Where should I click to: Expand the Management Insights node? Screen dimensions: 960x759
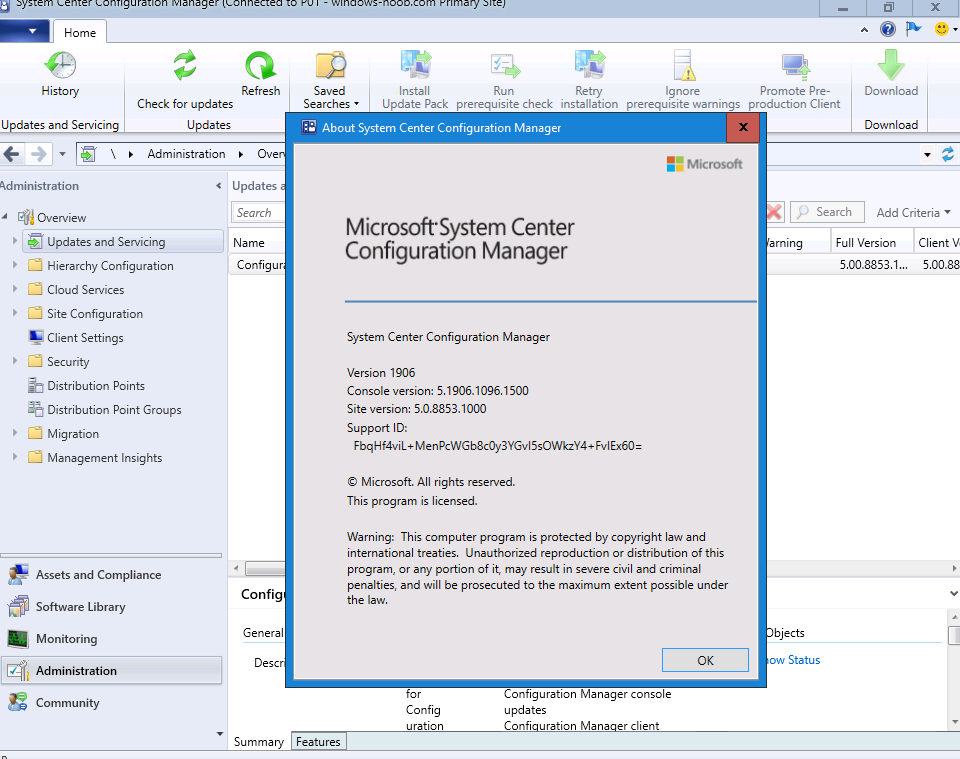(15, 457)
